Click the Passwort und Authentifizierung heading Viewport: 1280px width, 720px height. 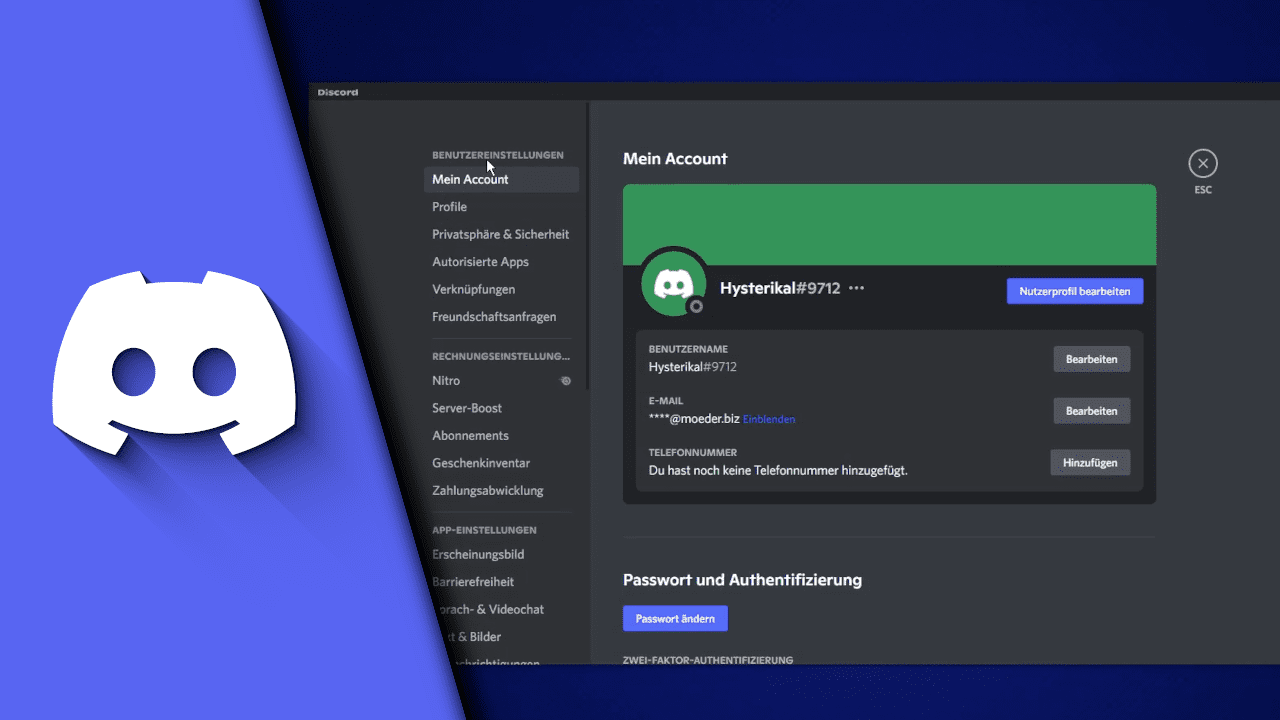[x=742, y=580]
